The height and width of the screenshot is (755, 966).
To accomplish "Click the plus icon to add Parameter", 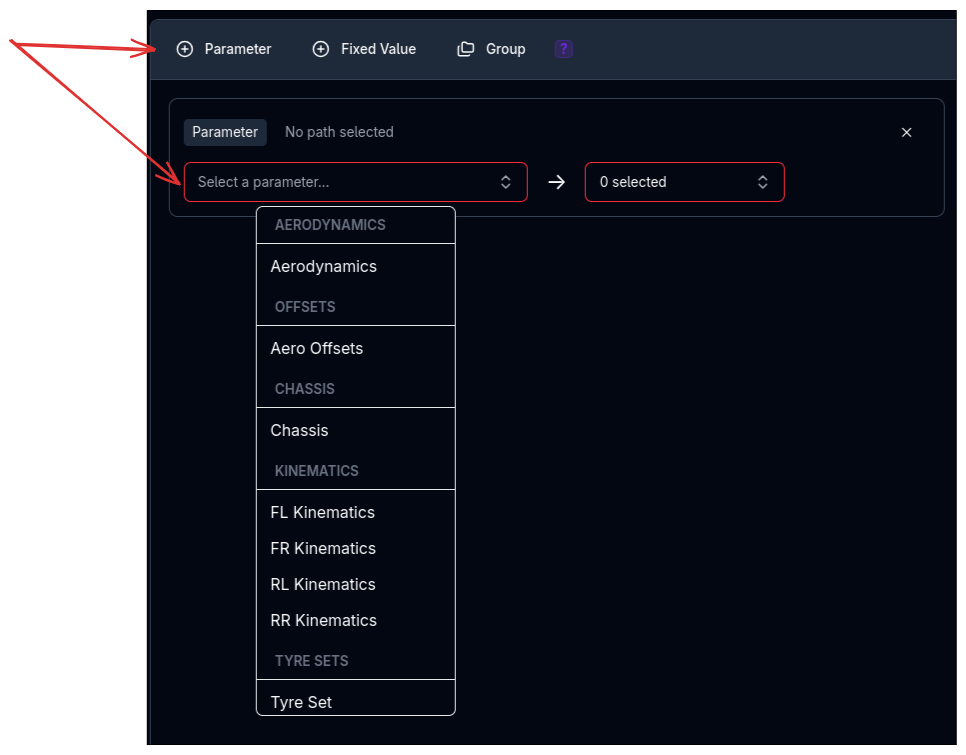I will click(x=185, y=49).
